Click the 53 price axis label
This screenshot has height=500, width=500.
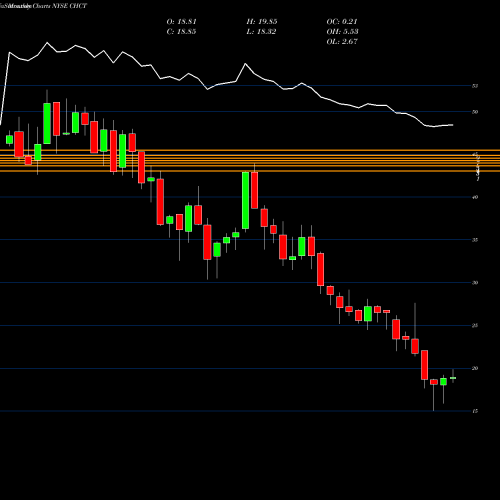click(475, 86)
